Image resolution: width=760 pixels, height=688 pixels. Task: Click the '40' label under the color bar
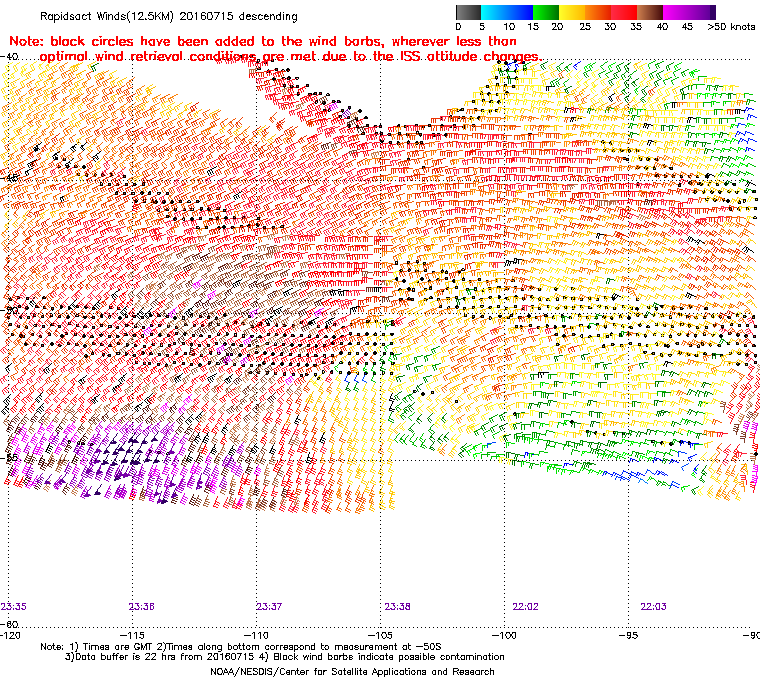662,27
